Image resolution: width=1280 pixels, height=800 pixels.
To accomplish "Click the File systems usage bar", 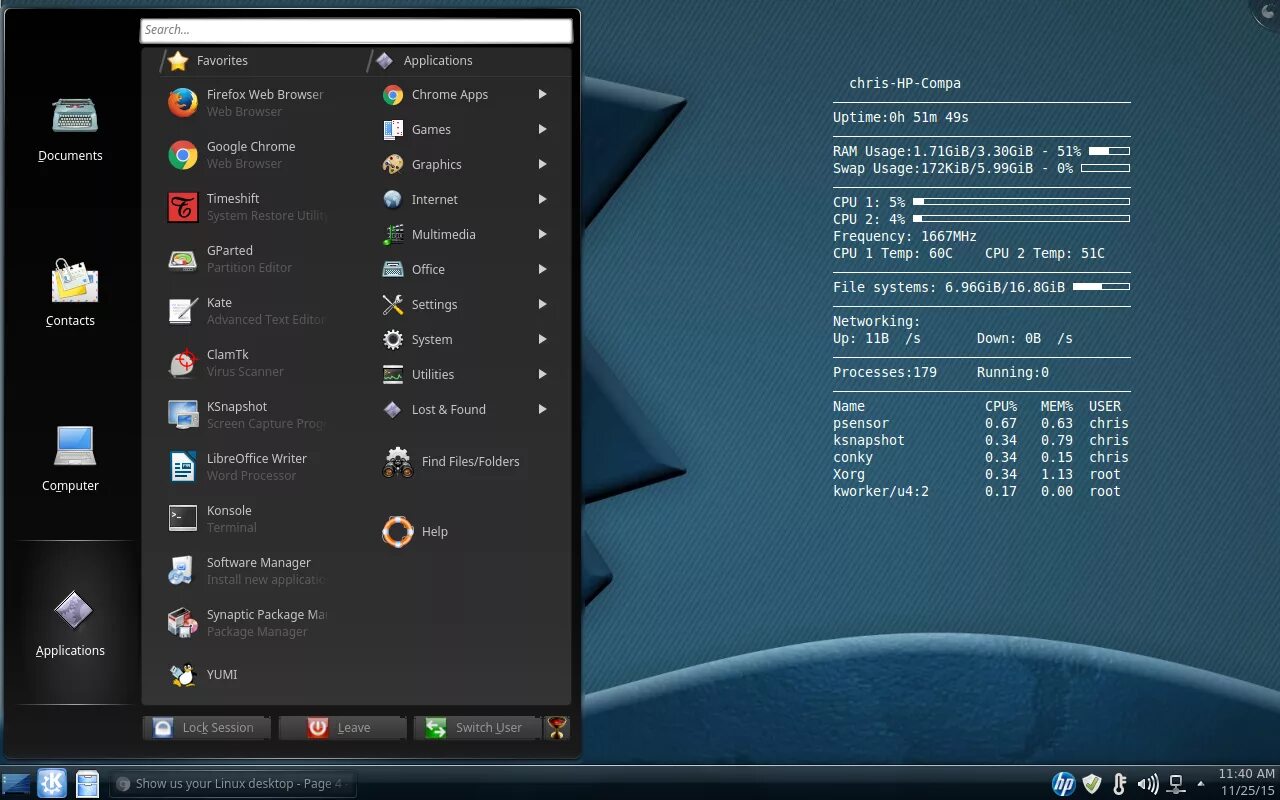I will (1101, 287).
